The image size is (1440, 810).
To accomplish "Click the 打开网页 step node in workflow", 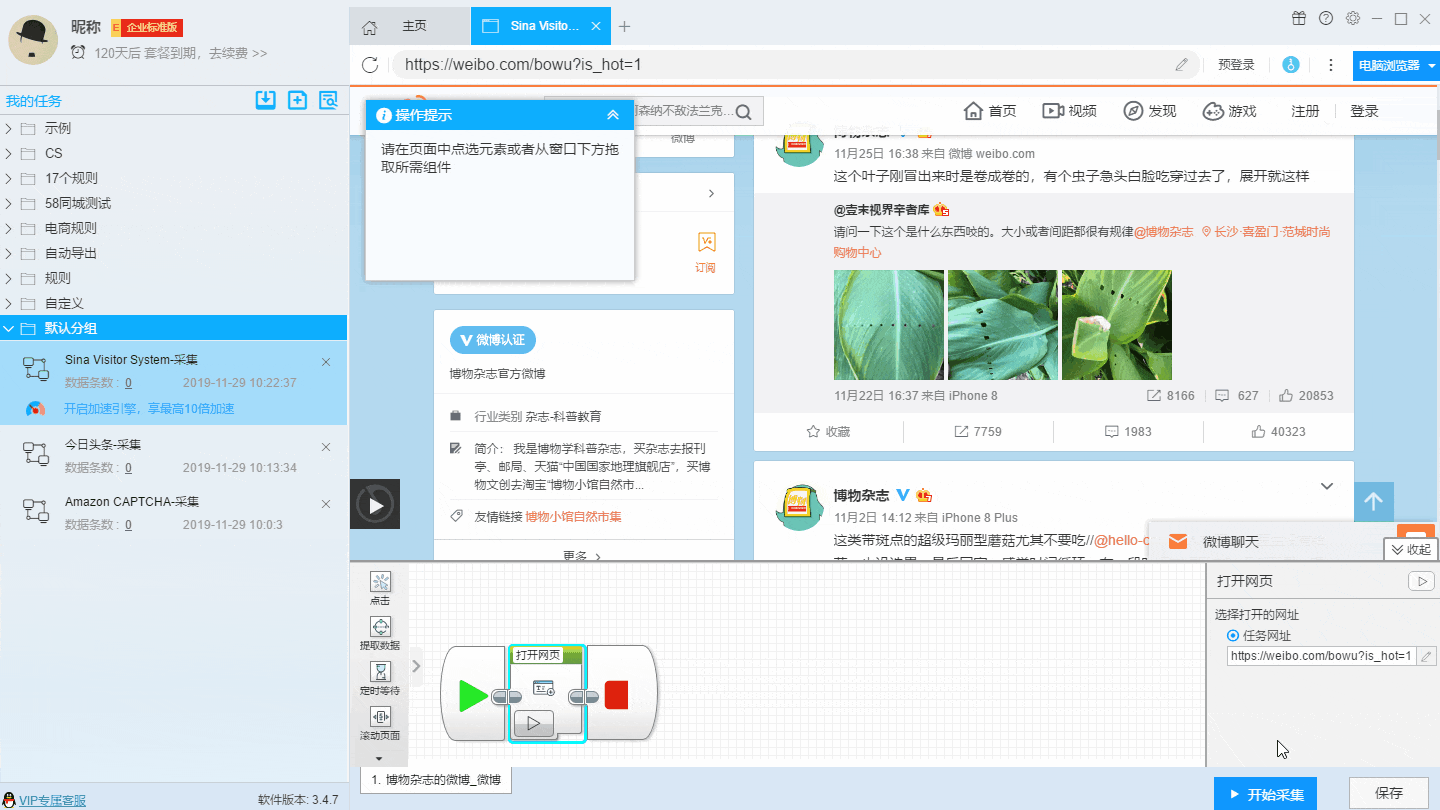I will coord(547,693).
